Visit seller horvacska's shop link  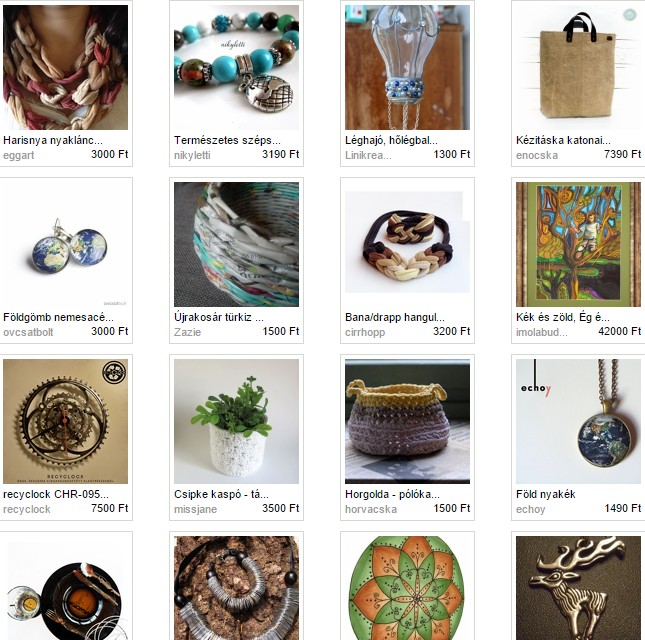(x=371, y=509)
